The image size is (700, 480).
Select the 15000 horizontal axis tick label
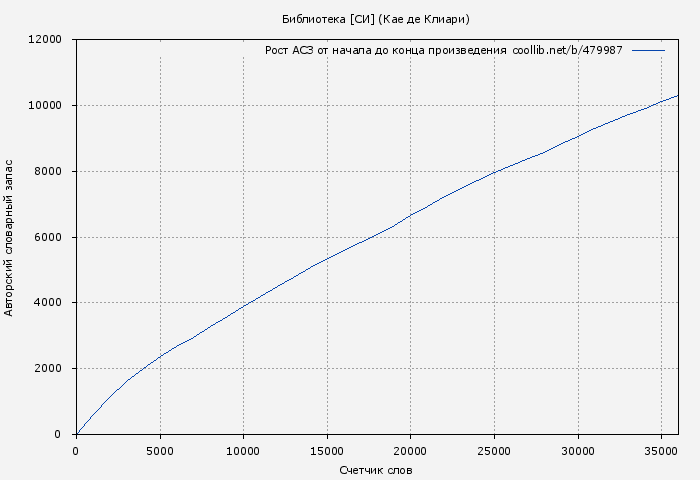tap(327, 451)
